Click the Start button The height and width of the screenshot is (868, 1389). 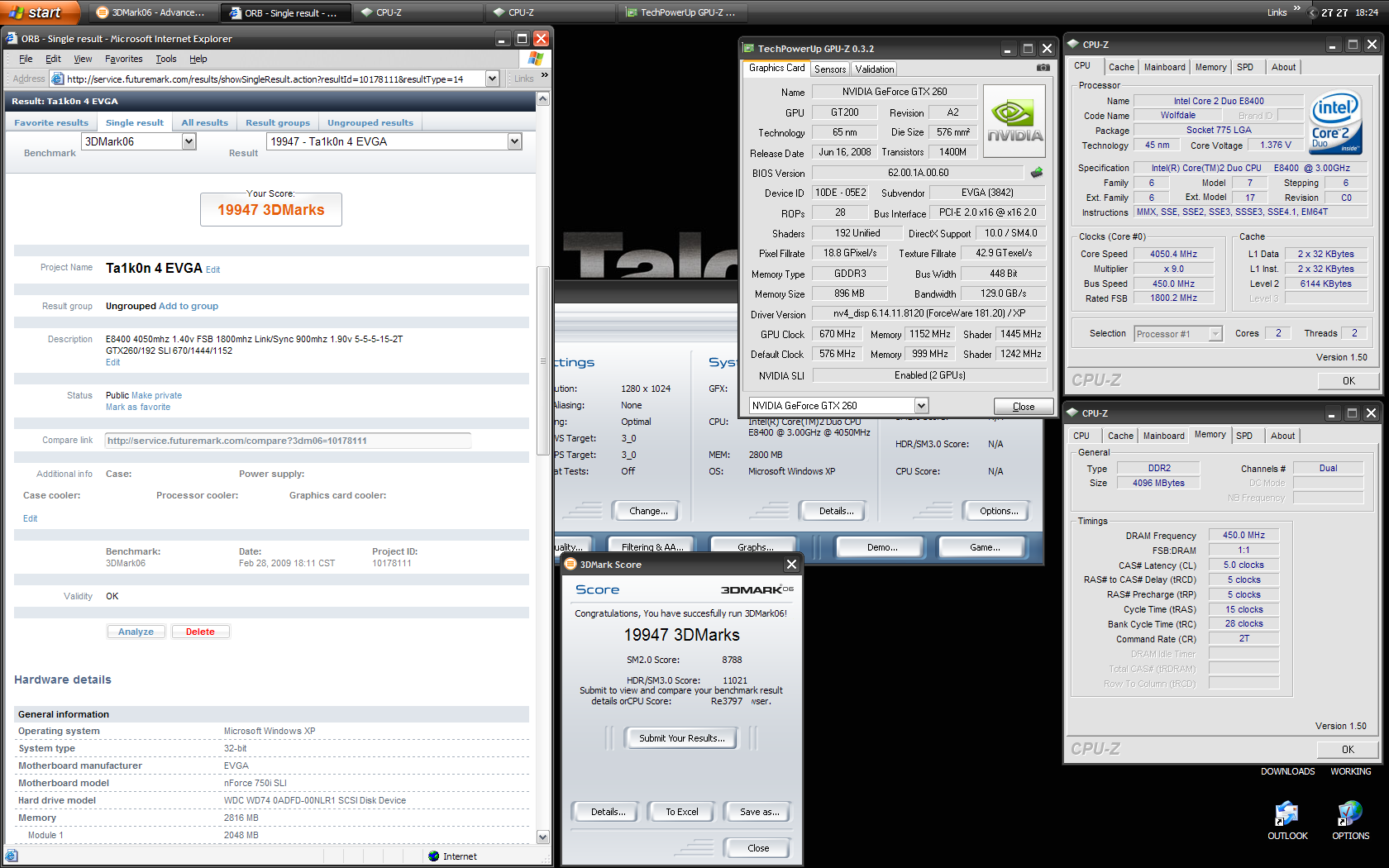click(40, 12)
